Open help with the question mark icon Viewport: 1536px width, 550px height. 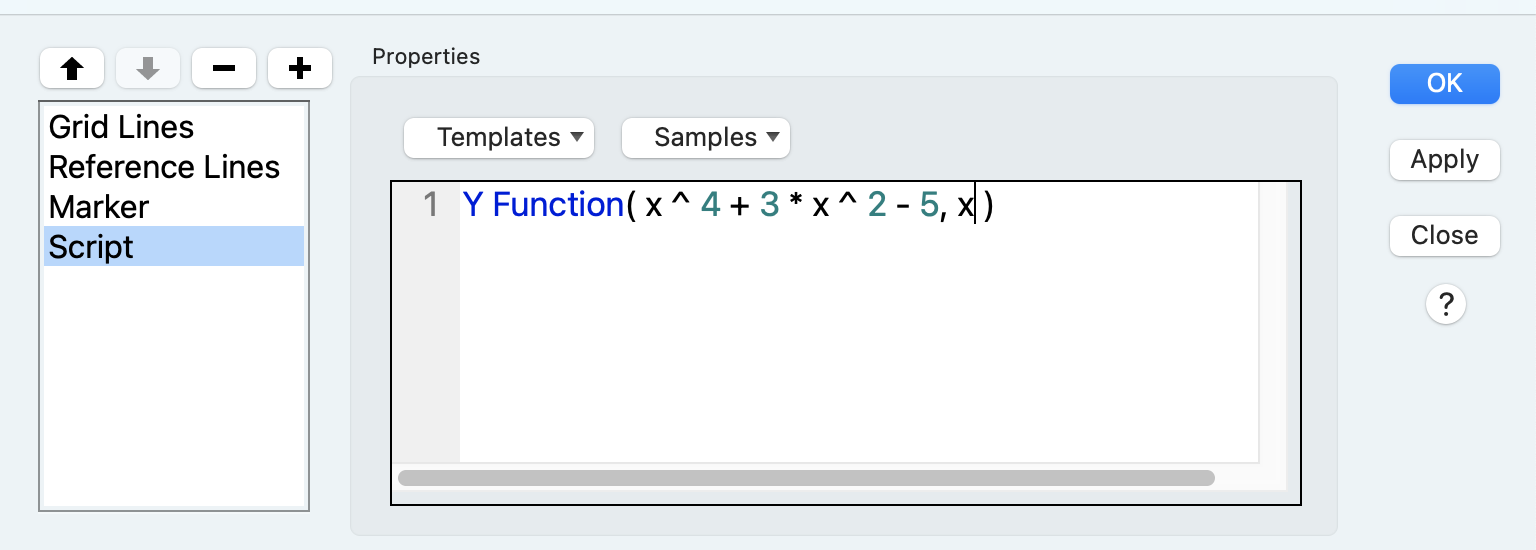tap(1445, 303)
